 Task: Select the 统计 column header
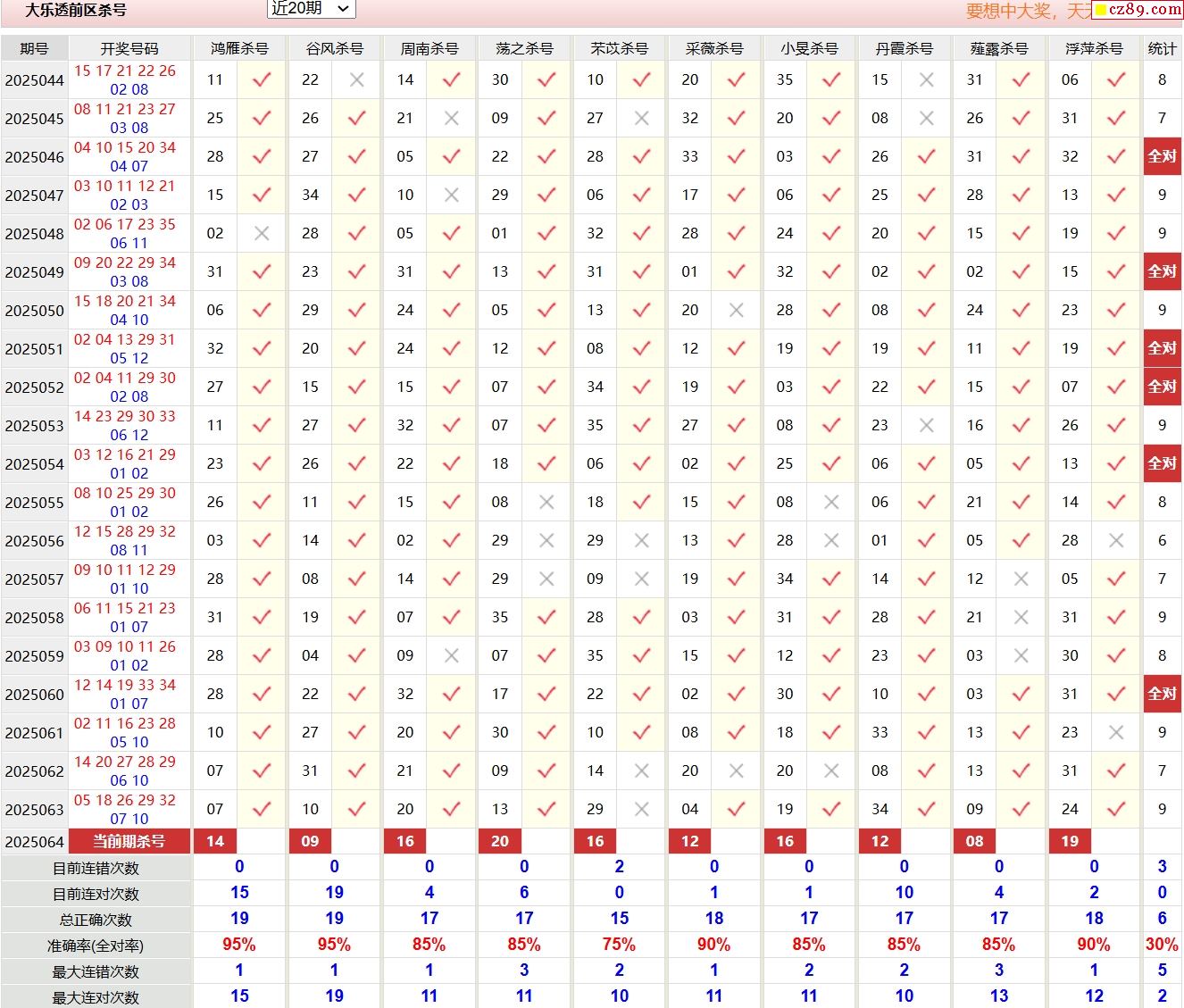1162,48
